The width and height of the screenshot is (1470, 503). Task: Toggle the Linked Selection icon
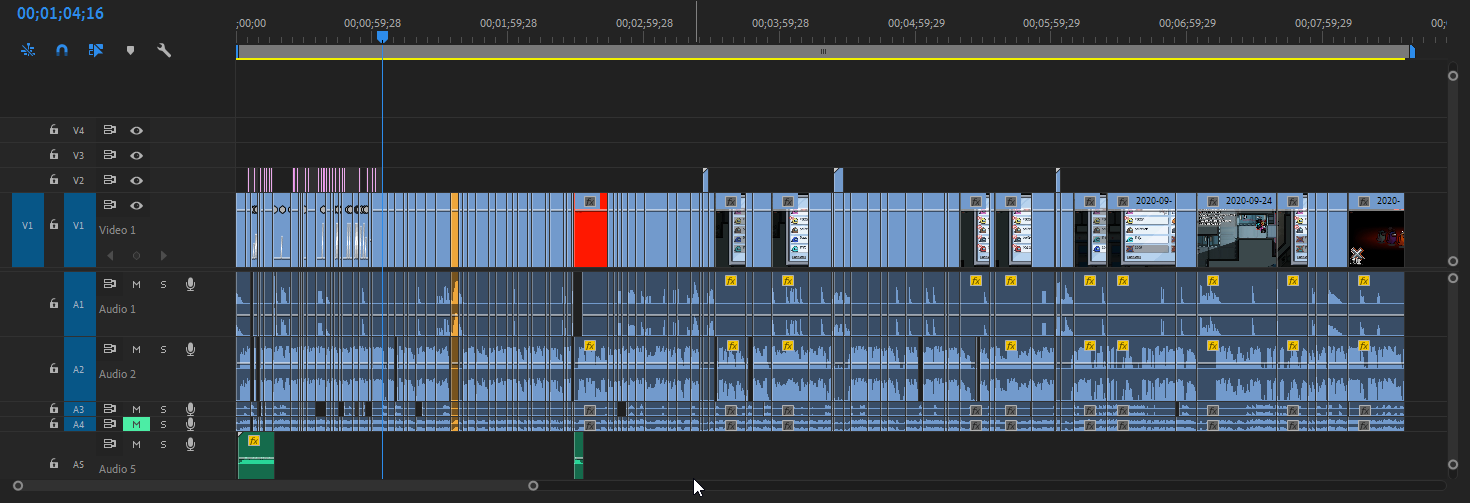96,50
